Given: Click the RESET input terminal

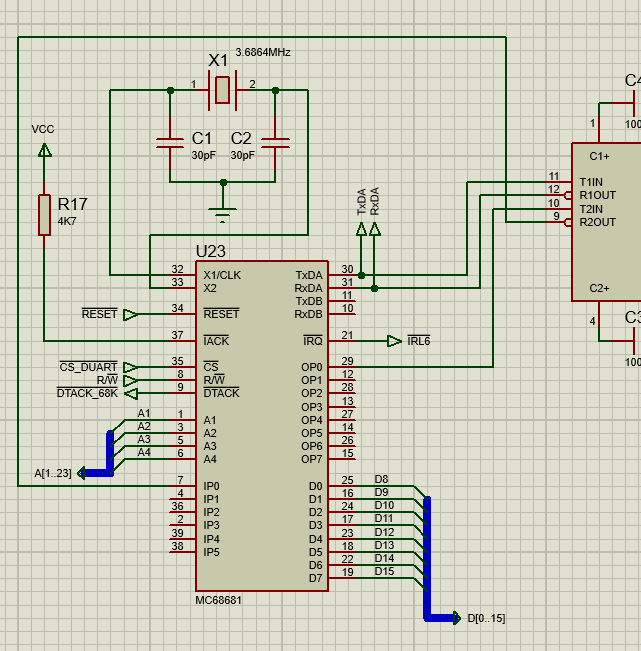Looking at the screenshot, I should pos(131,314).
